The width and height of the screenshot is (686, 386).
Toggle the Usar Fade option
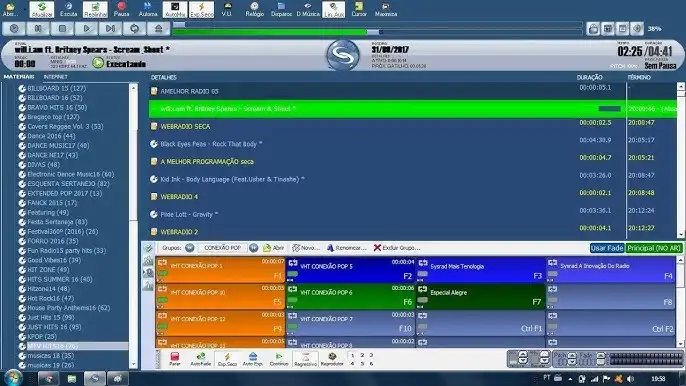(607, 248)
